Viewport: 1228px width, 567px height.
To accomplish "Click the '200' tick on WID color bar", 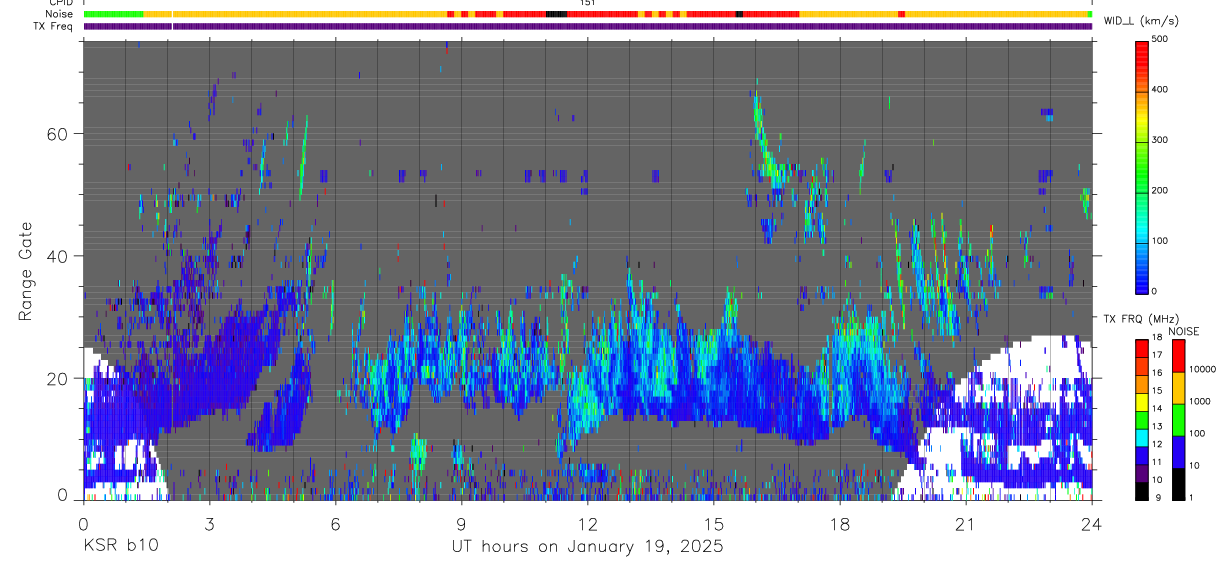I will point(1160,190).
